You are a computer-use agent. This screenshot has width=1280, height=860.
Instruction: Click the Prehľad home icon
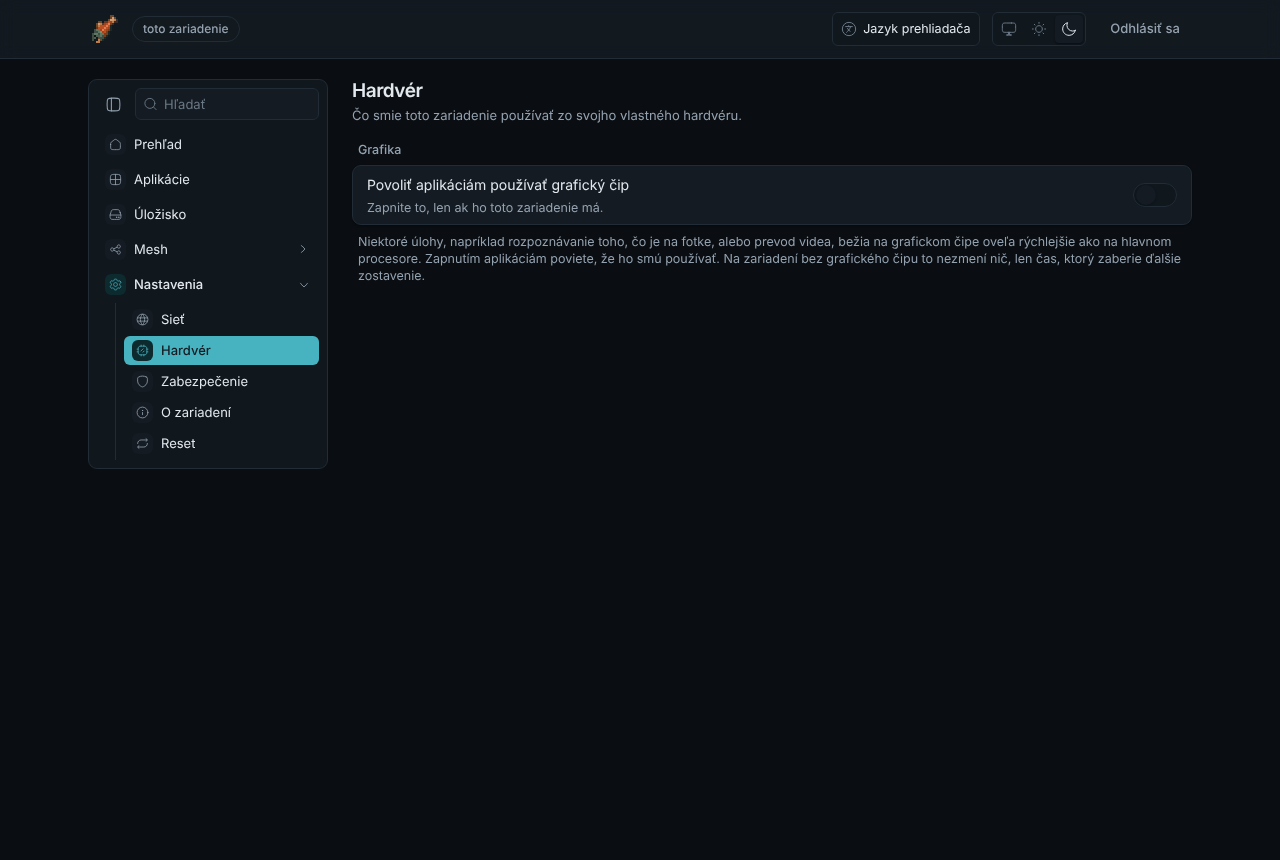(115, 144)
